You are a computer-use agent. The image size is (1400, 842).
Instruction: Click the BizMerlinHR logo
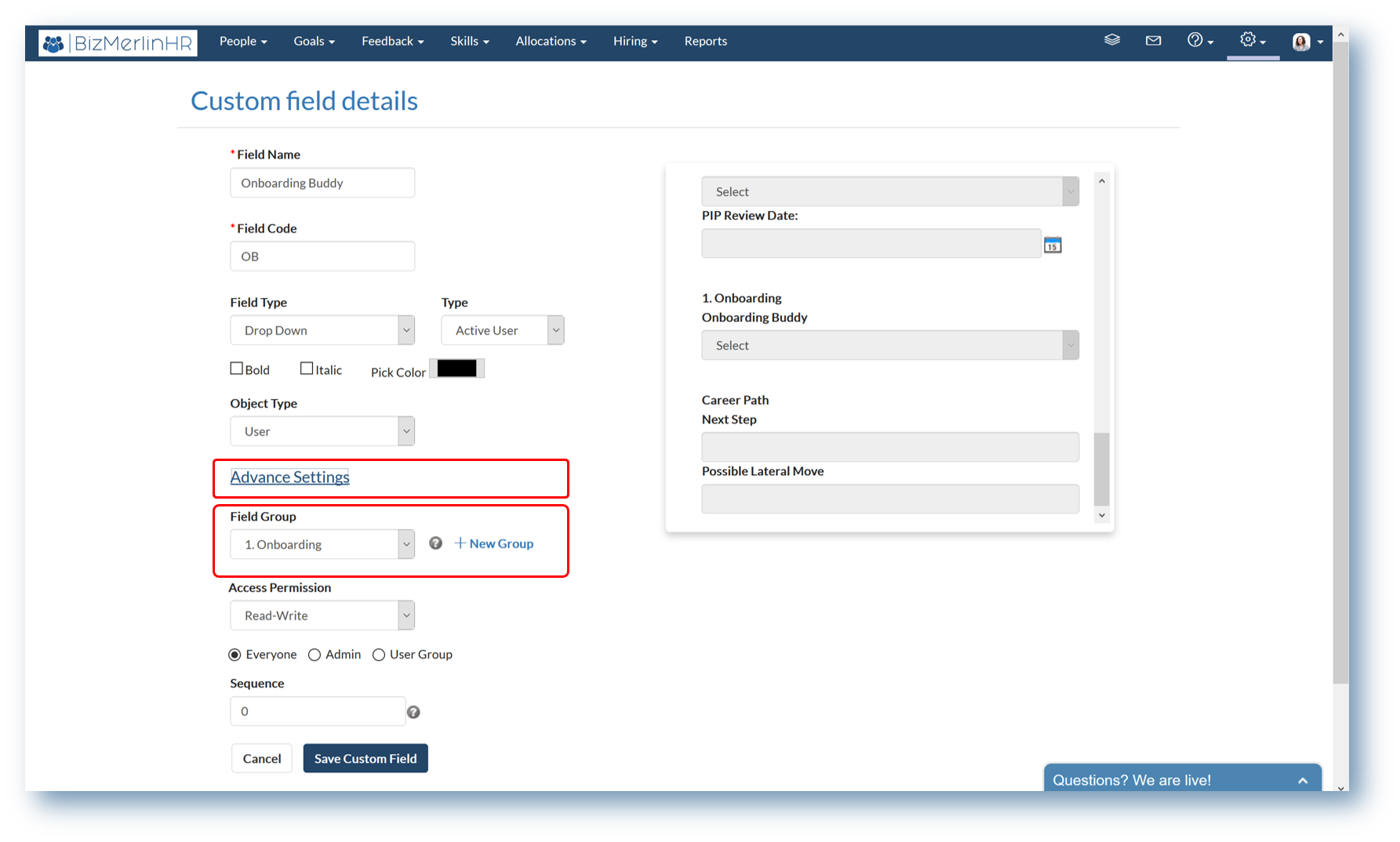[117, 42]
